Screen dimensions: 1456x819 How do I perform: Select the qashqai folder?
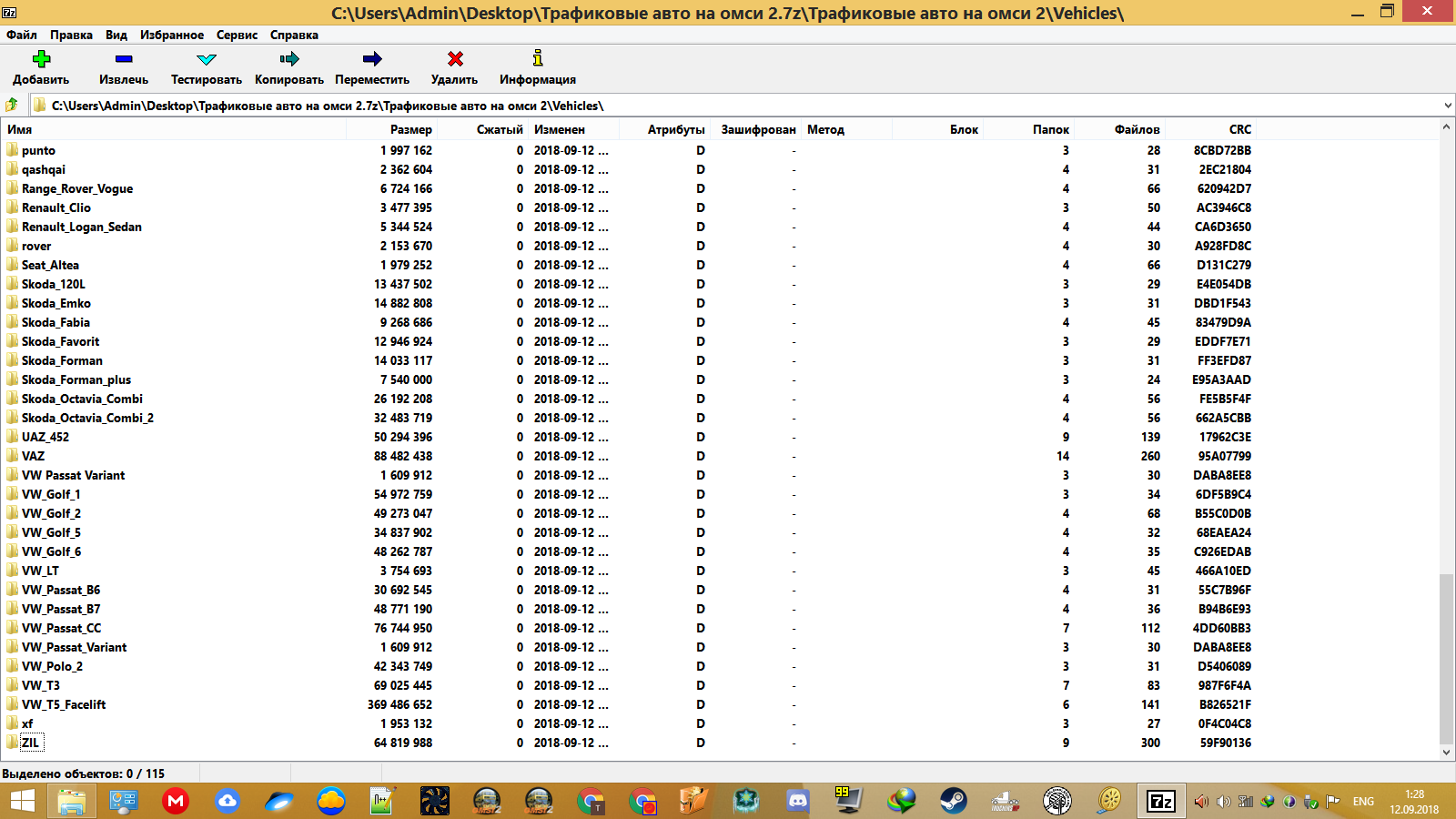44,169
